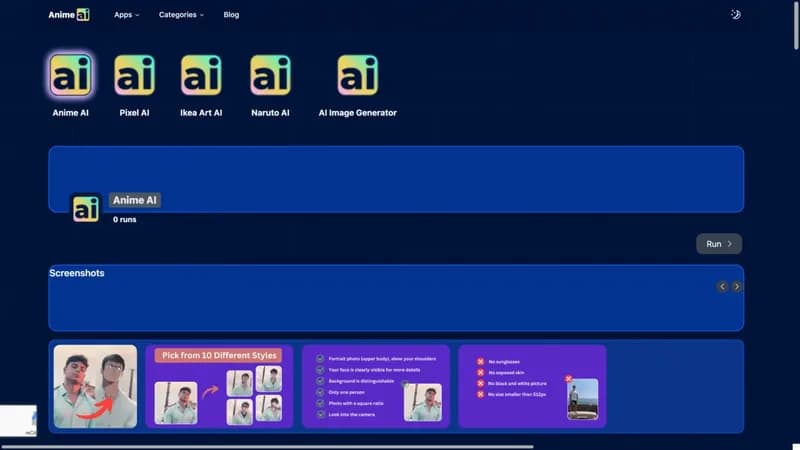The image size is (800, 450).
Task: Expand the Categories dropdown menu
Action: (181, 15)
